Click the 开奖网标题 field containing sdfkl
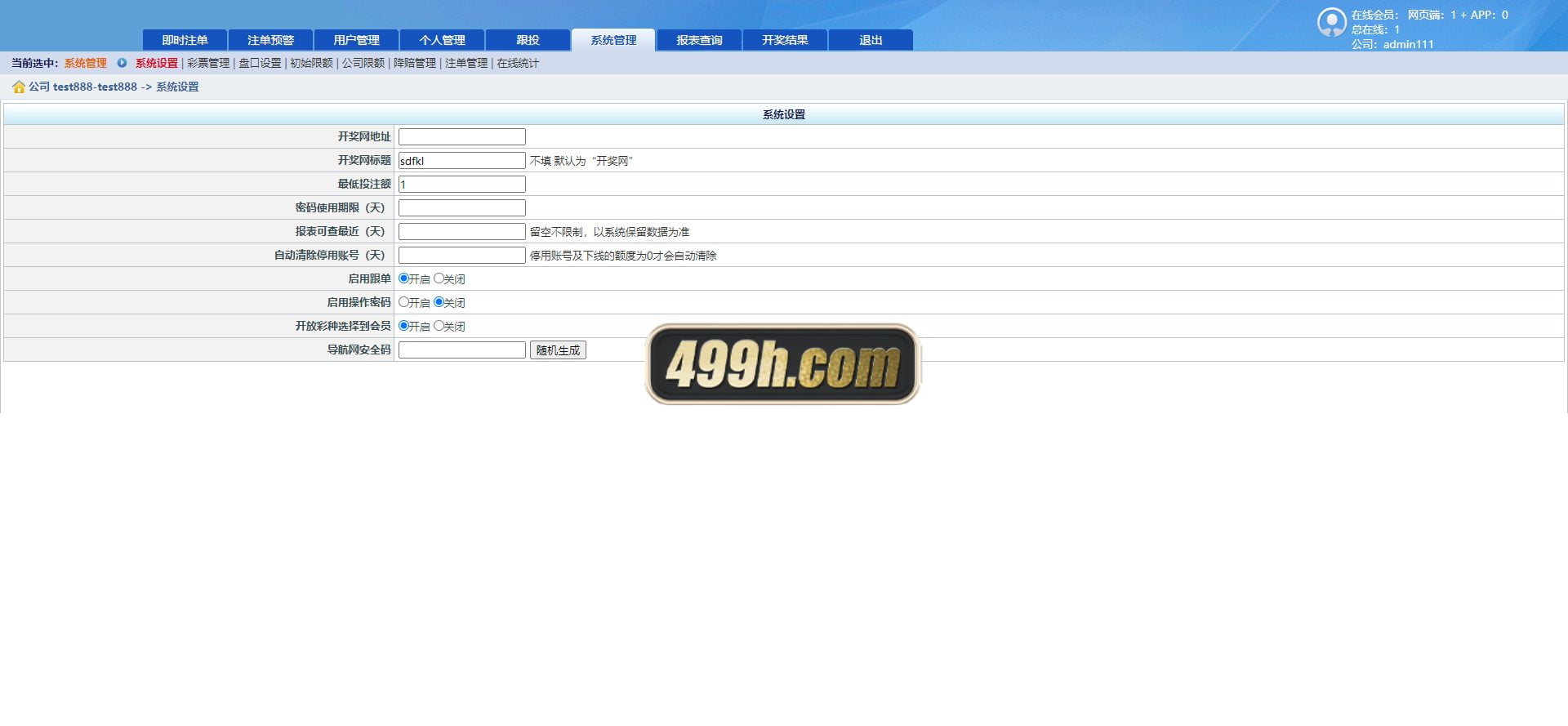Image resolution: width=1568 pixels, height=726 pixels. point(462,161)
